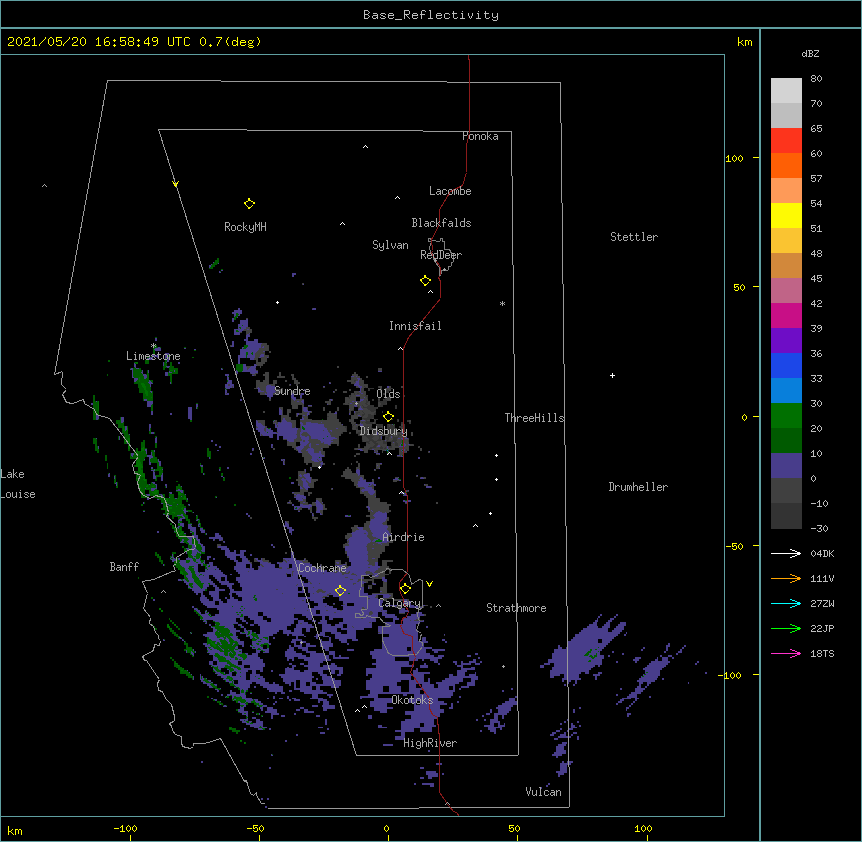Click the 18TS legend label
Viewport: 862px width, 842px height.
coord(822,653)
